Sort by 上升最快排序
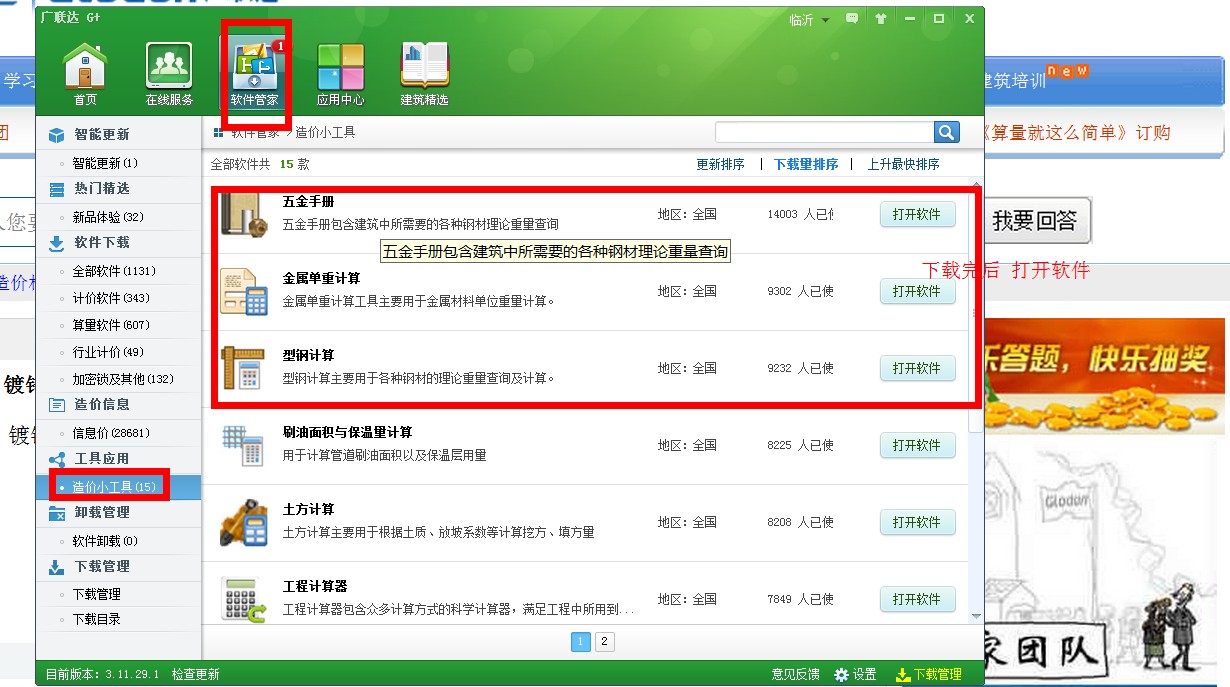The height and width of the screenshot is (687, 1230). point(903,164)
